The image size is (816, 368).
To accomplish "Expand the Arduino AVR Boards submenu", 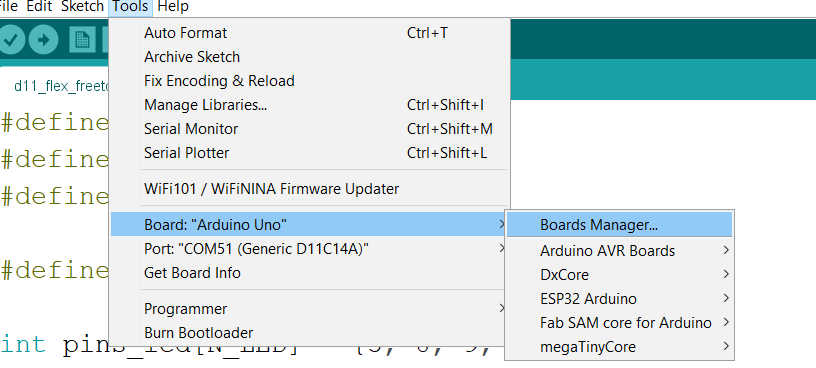I will (x=619, y=251).
